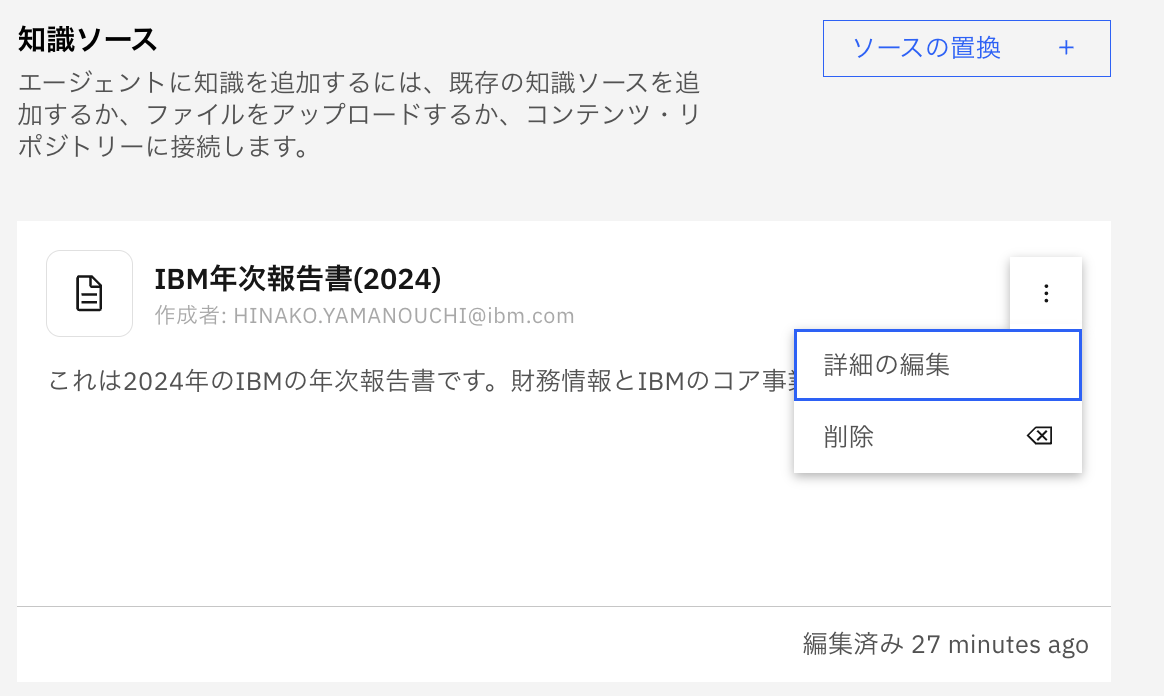Image resolution: width=1164 pixels, height=696 pixels.
Task: Open the three-dot overflow menu
Action: click(x=1046, y=293)
